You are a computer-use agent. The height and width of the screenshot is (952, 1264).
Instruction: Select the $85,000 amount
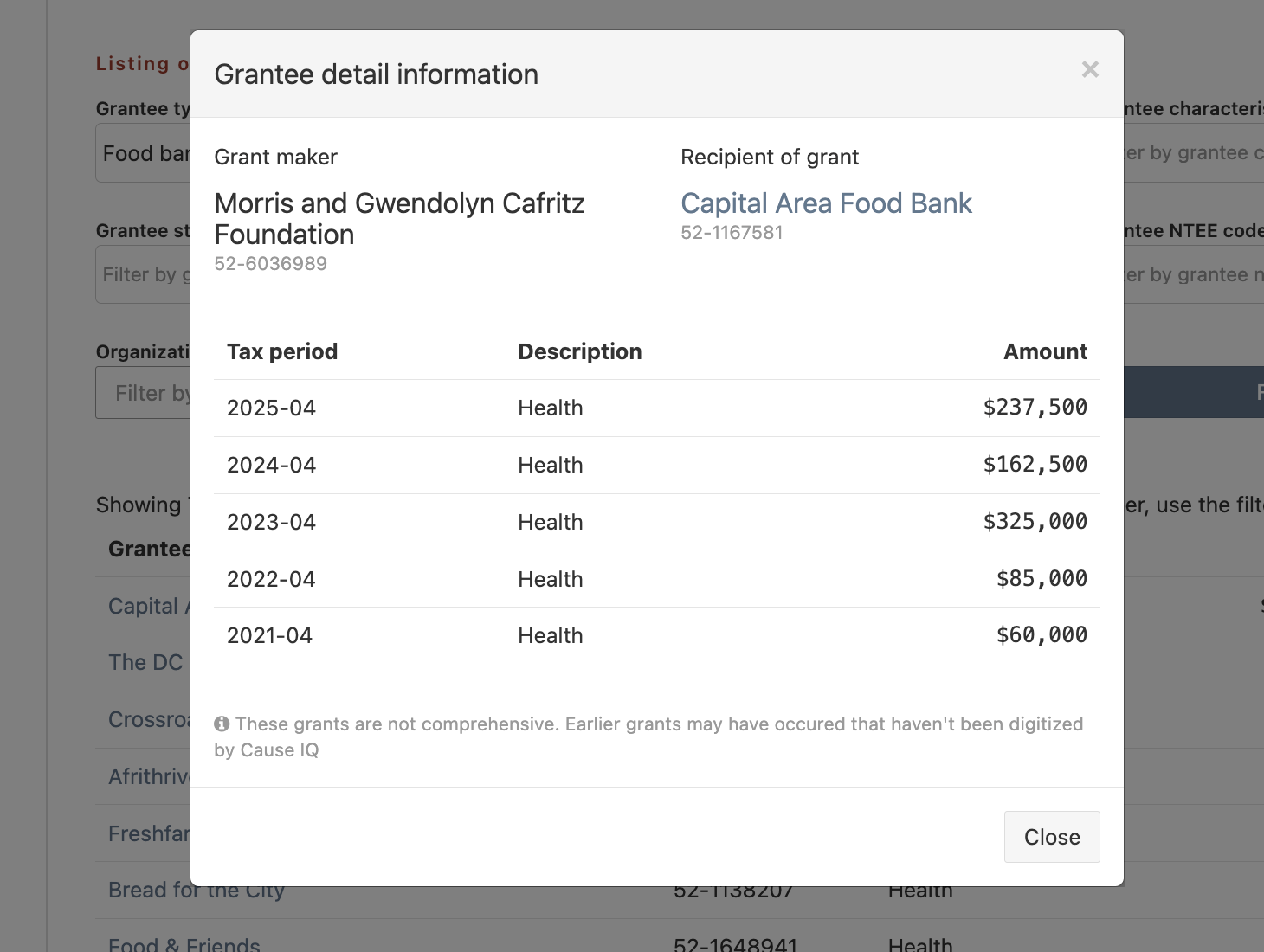1042,578
